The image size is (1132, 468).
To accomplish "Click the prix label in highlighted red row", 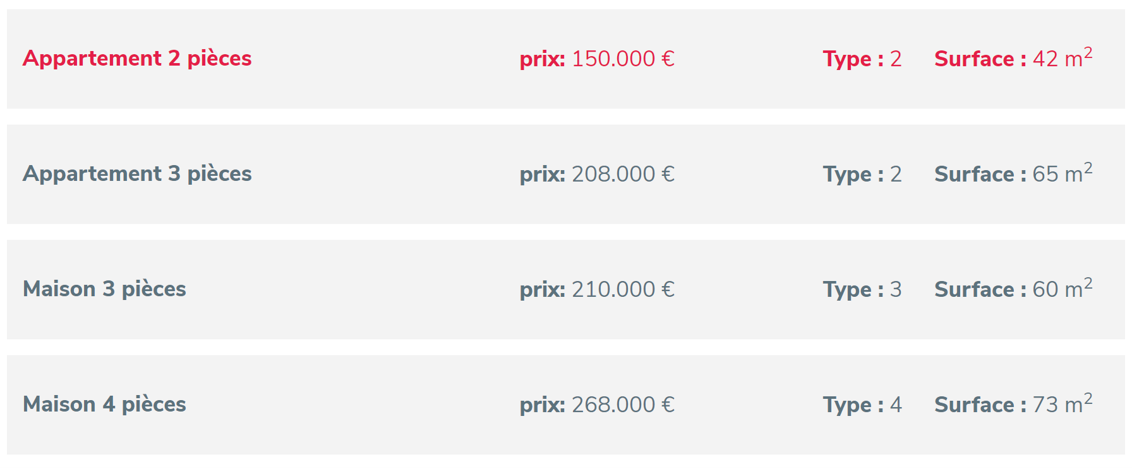I will click(x=542, y=60).
